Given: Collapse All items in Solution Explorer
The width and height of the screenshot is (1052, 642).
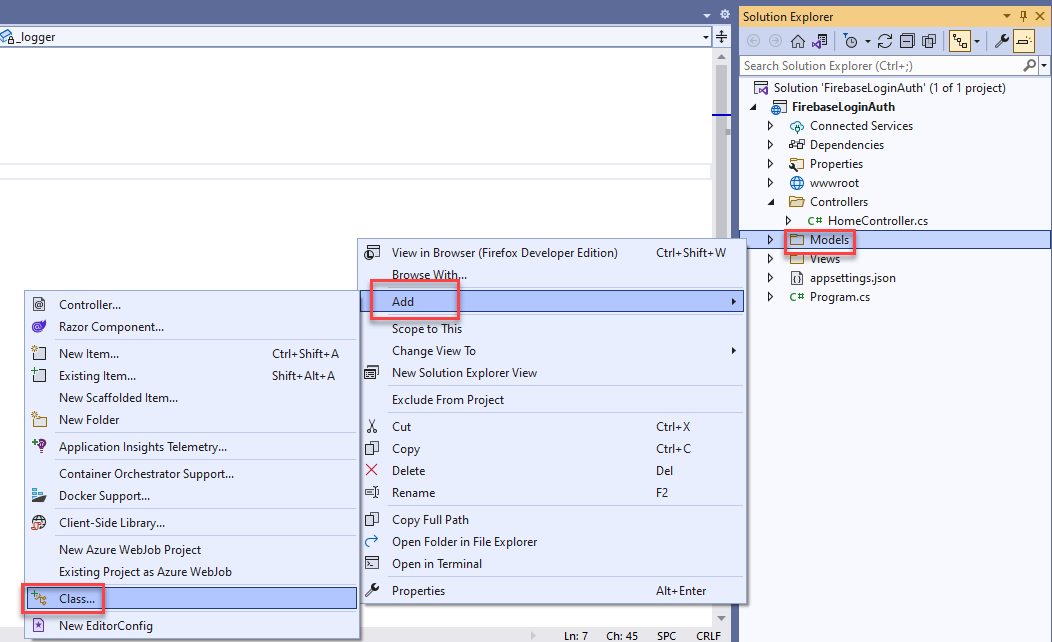Looking at the screenshot, I should click(907, 41).
